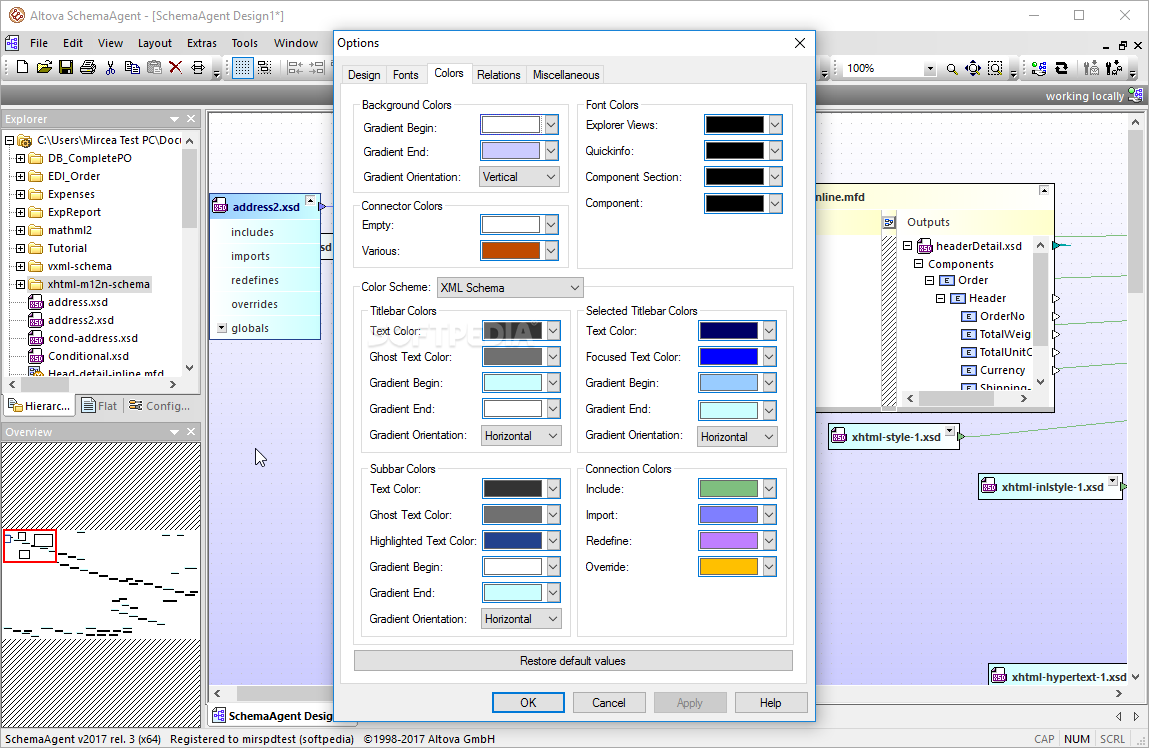Collapse the address2.xsd component box

pyautogui.click(x=311, y=200)
